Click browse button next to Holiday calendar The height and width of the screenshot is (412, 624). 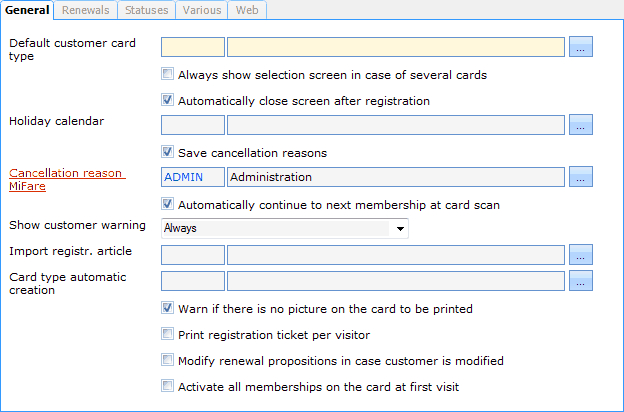[582, 124]
